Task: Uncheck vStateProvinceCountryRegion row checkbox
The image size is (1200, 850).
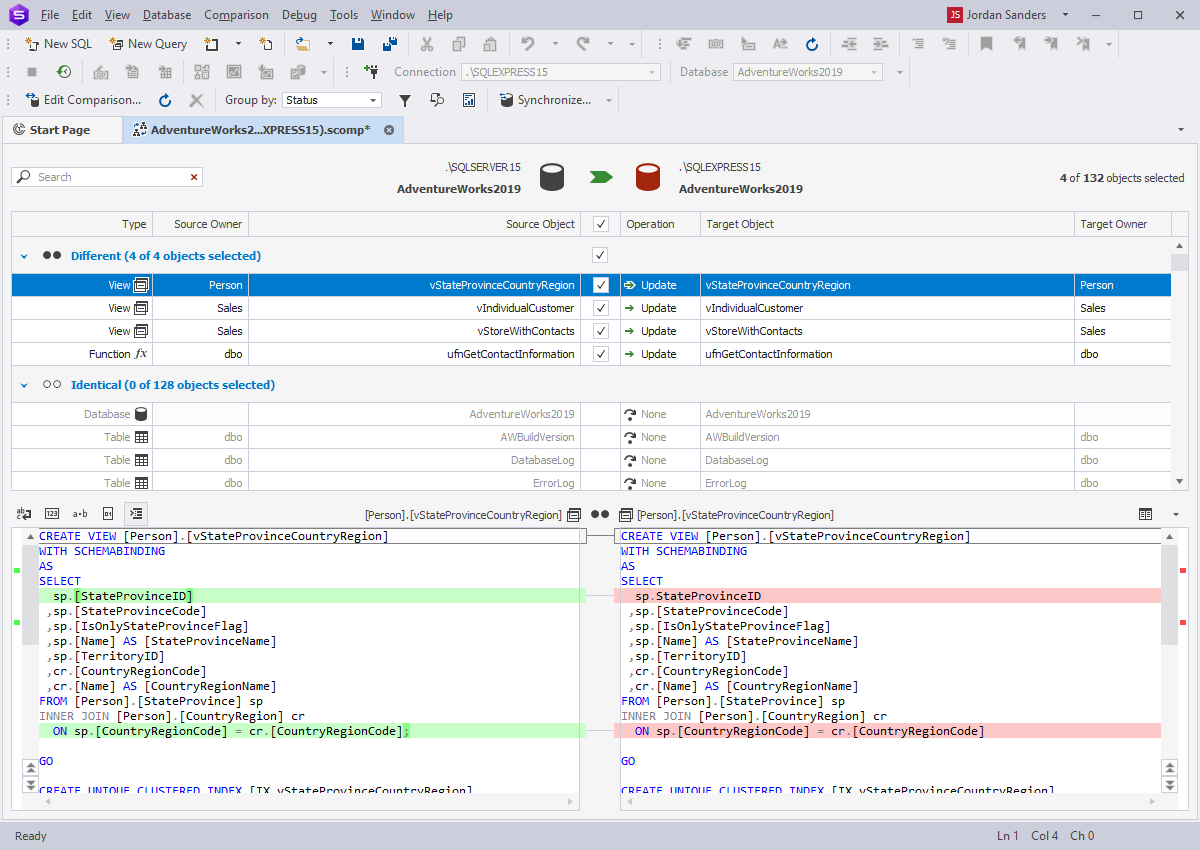Action: pos(600,285)
